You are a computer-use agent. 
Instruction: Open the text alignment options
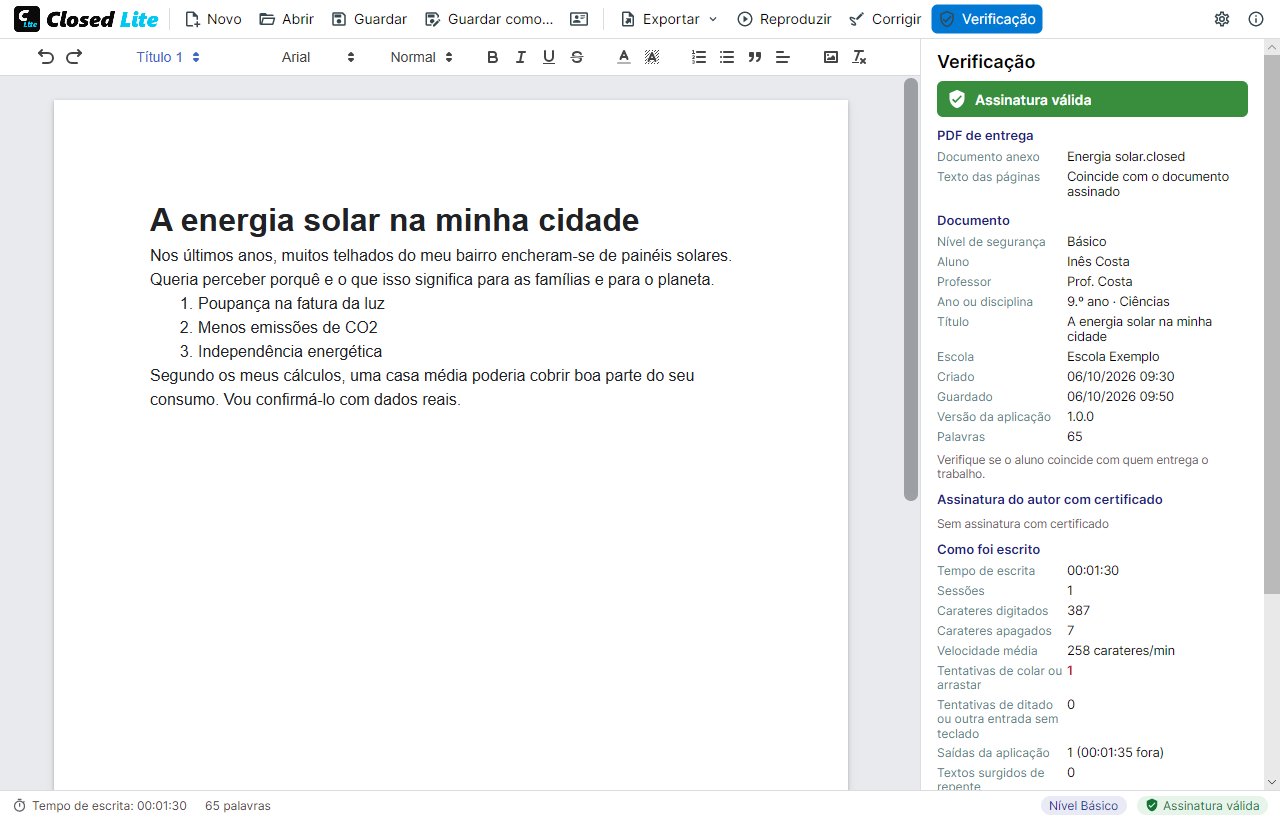click(783, 57)
